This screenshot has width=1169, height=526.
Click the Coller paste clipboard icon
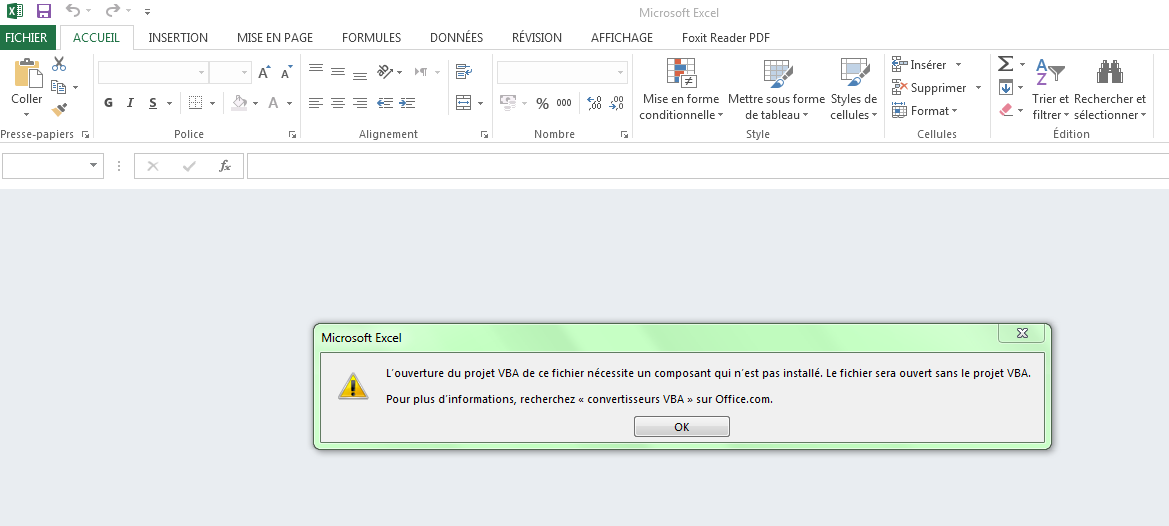(x=28, y=73)
